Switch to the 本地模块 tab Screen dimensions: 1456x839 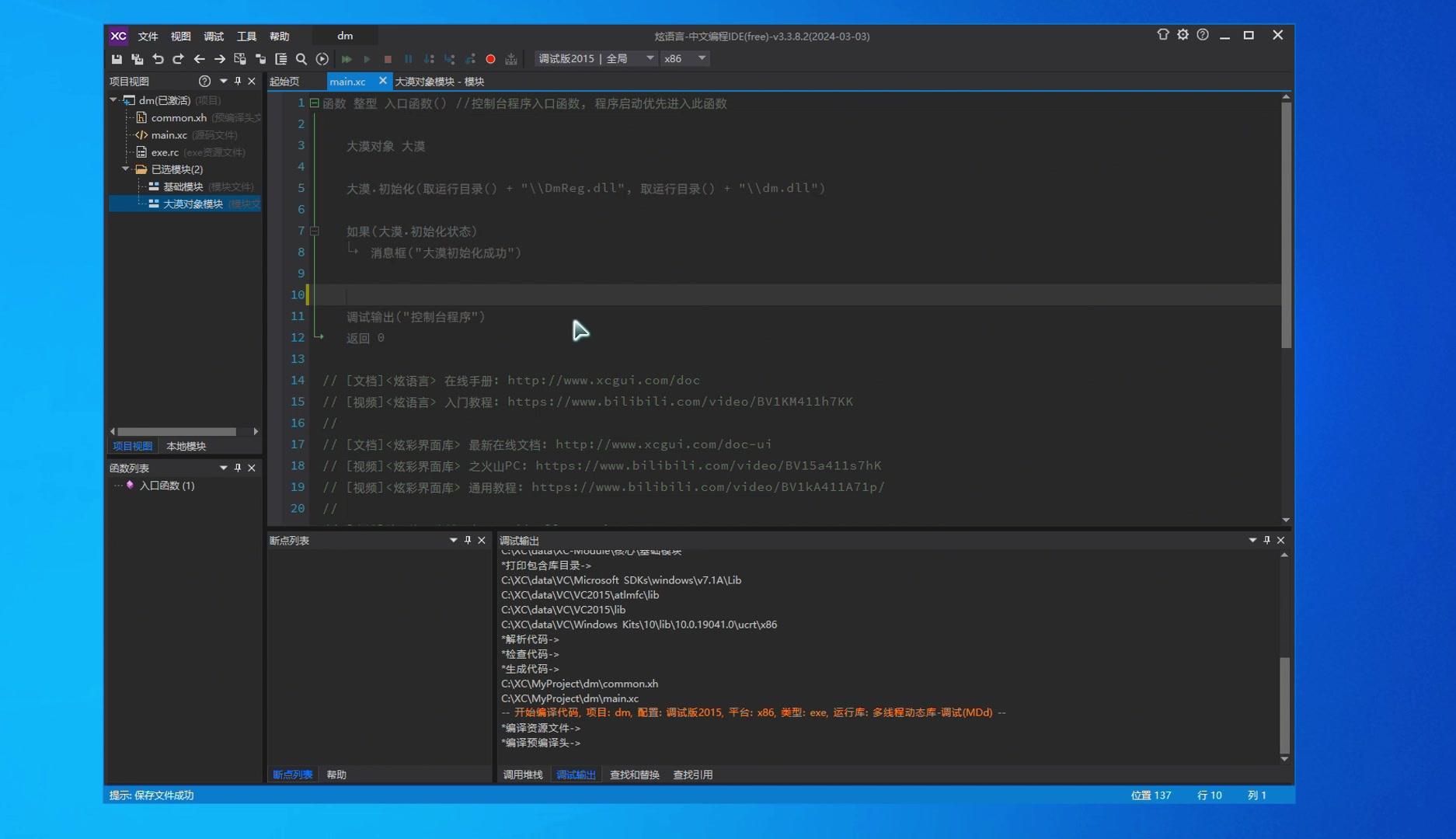coord(186,446)
